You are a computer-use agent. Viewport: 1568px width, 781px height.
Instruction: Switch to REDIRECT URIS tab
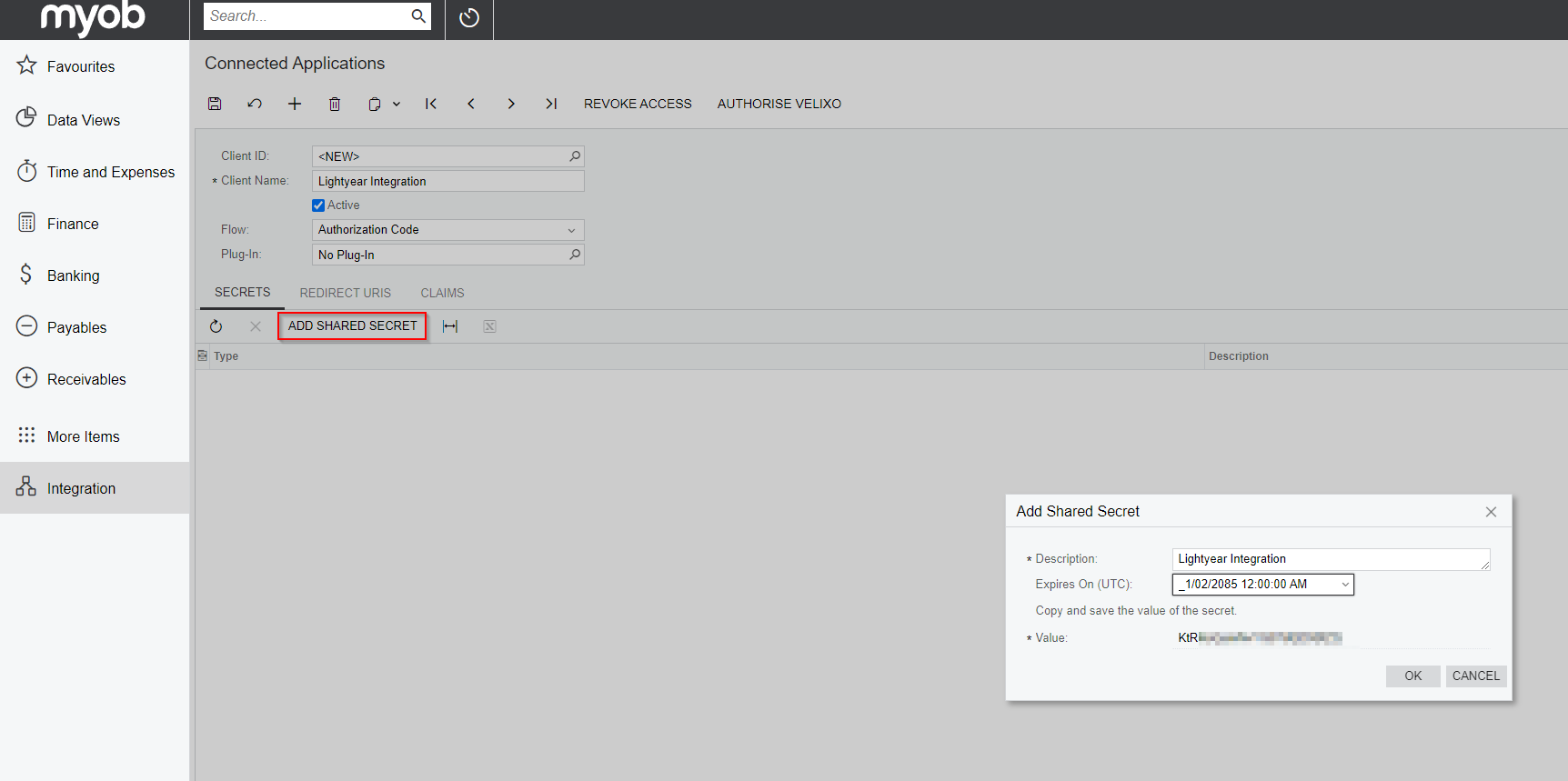tap(346, 293)
